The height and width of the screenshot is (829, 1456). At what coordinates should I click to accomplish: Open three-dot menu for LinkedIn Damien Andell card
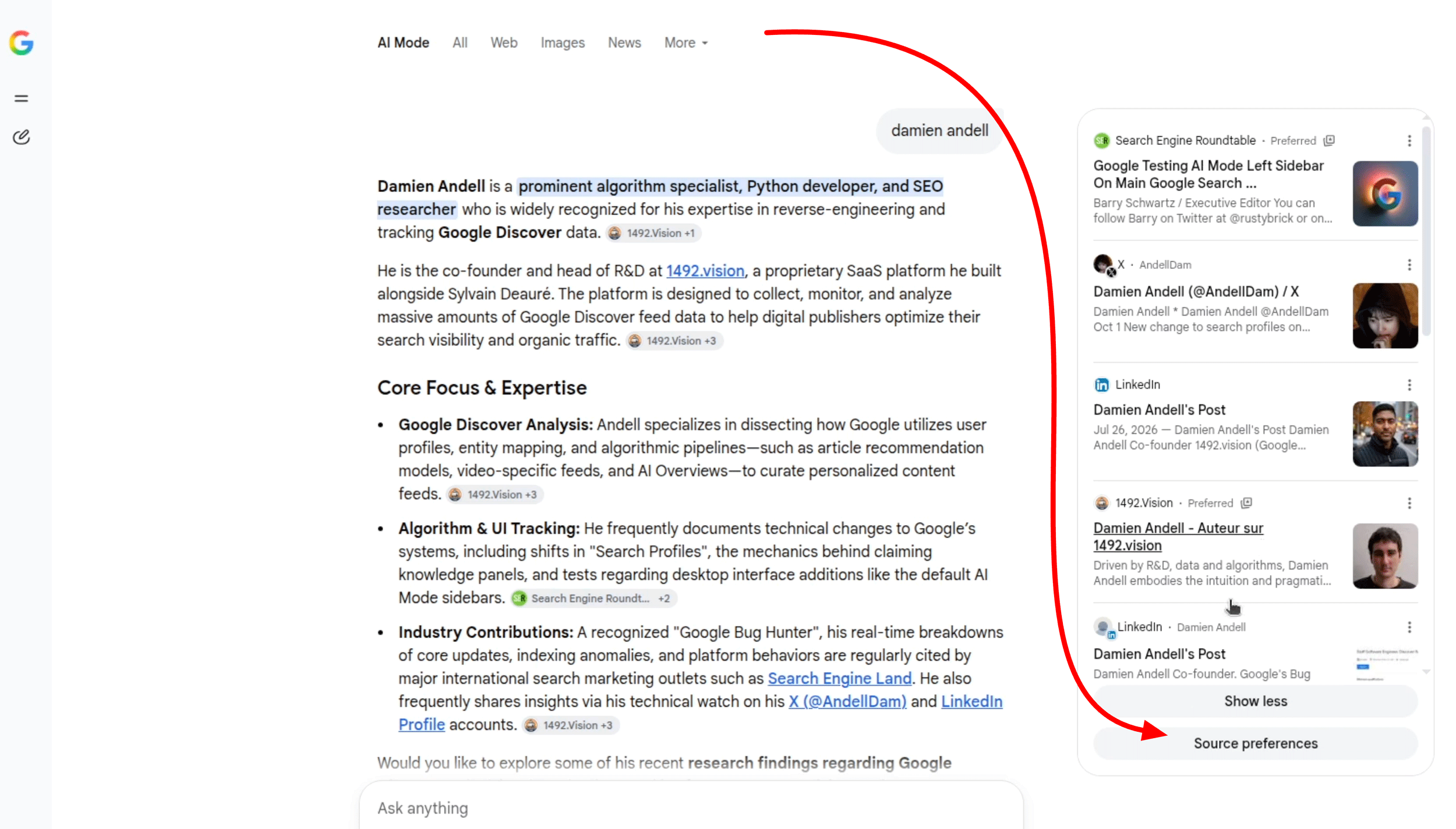pyautogui.click(x=1409, y=627)
